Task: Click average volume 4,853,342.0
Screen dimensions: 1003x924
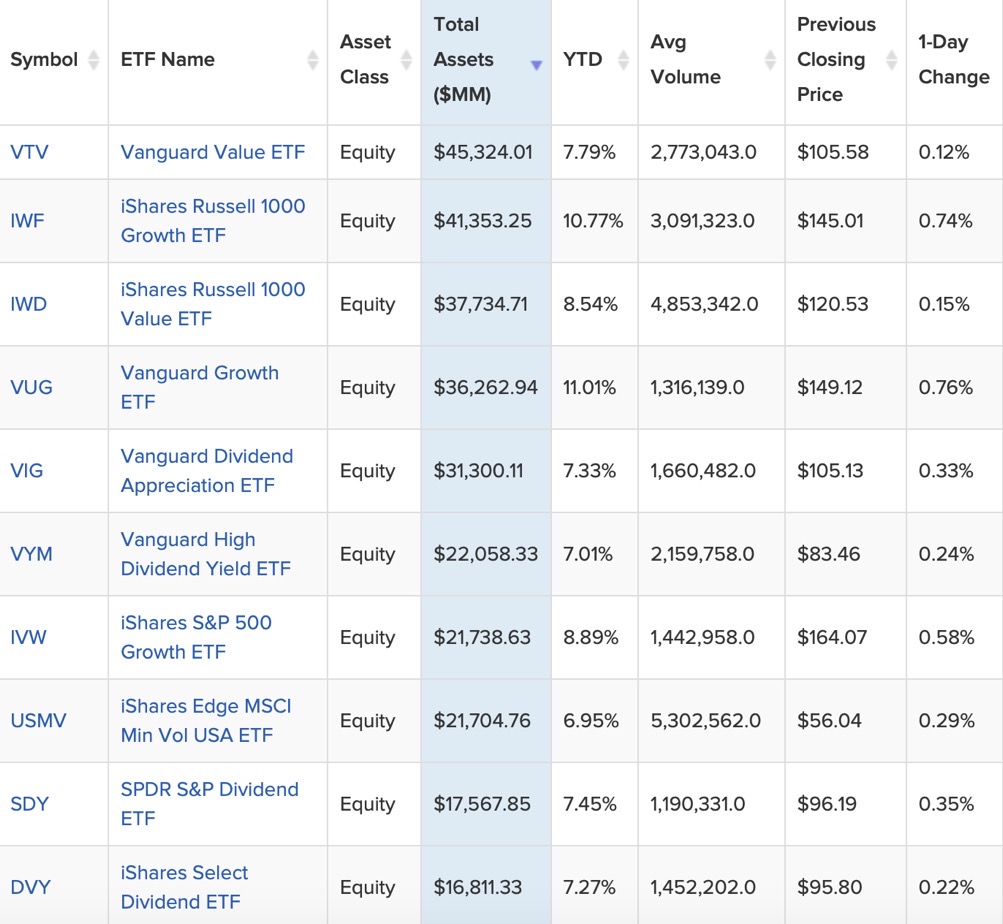Action: pos(704,304)
